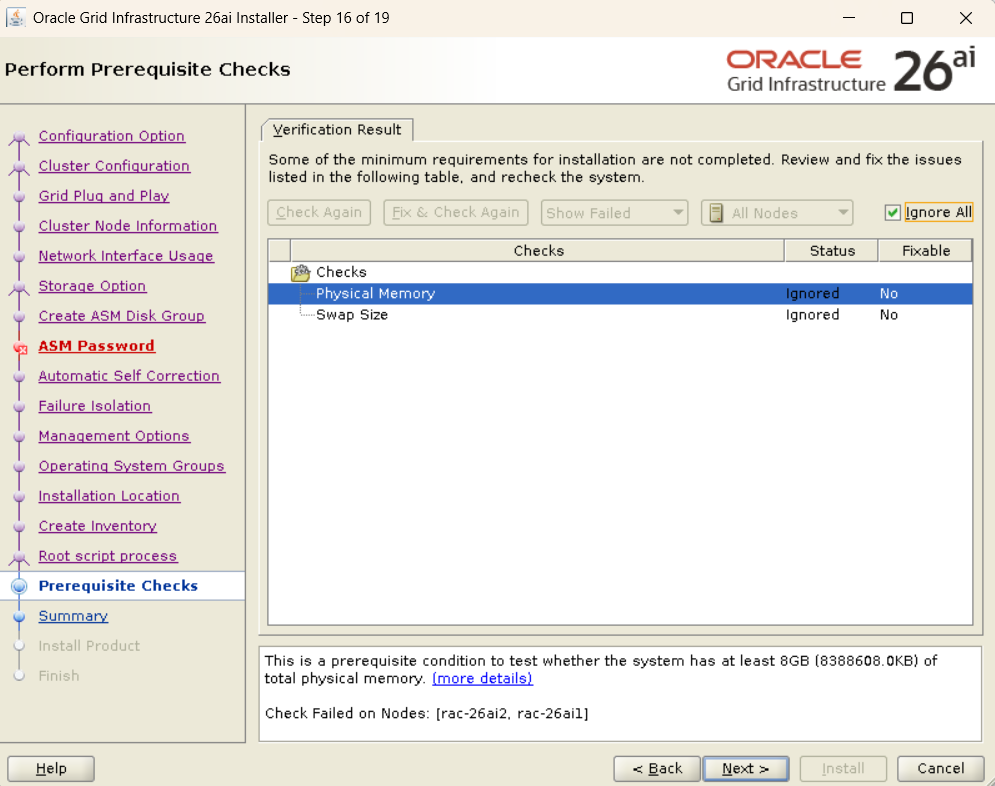
Task: Open Help for the installer
Action: (x=51, y=769)
